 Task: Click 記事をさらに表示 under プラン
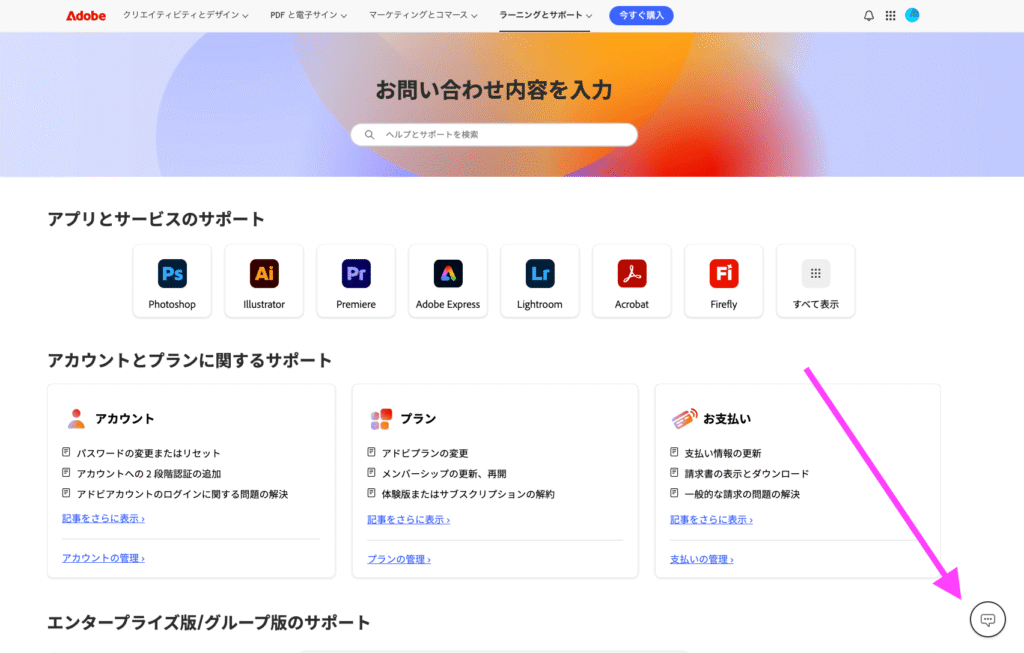coord(408,520)
